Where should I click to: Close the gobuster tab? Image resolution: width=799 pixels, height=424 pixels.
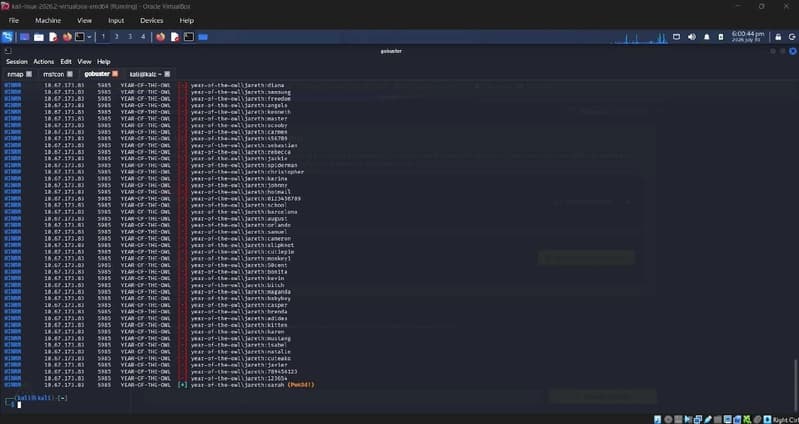coord(115,74)
